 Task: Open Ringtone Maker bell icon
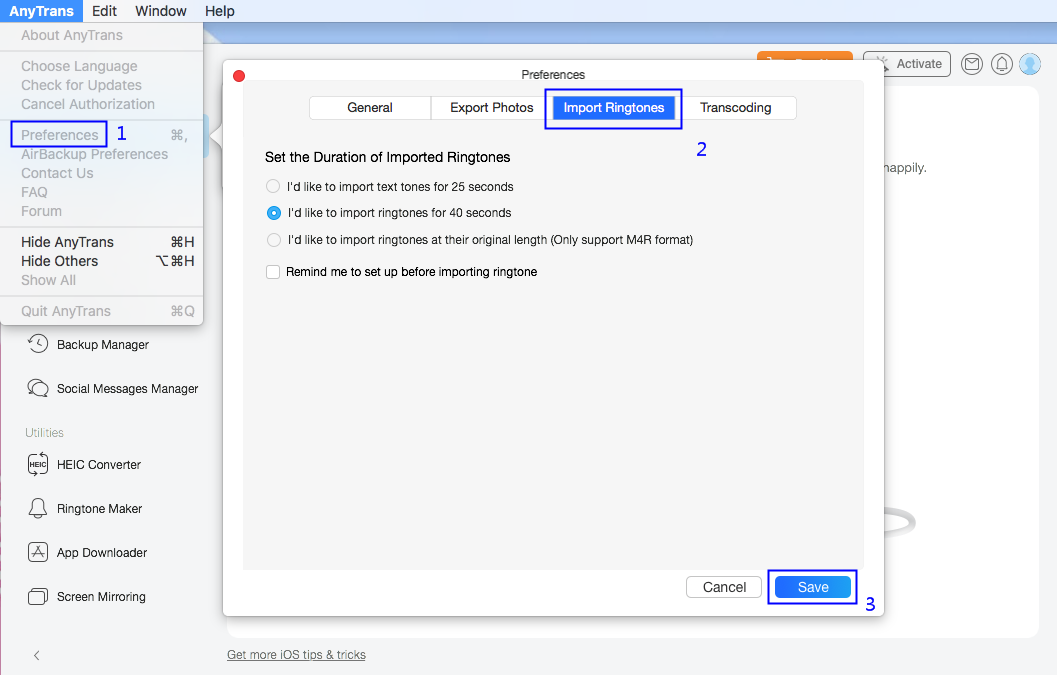(x=38, y=508)
